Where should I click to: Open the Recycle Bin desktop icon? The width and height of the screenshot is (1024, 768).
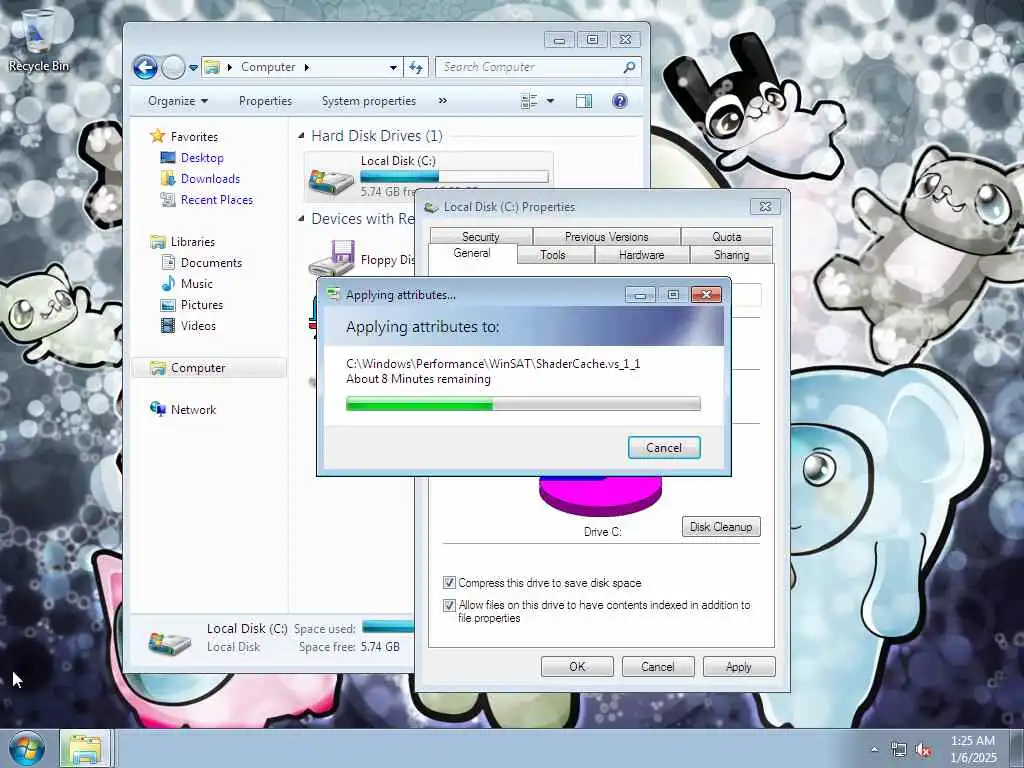[x=38, y=40]
